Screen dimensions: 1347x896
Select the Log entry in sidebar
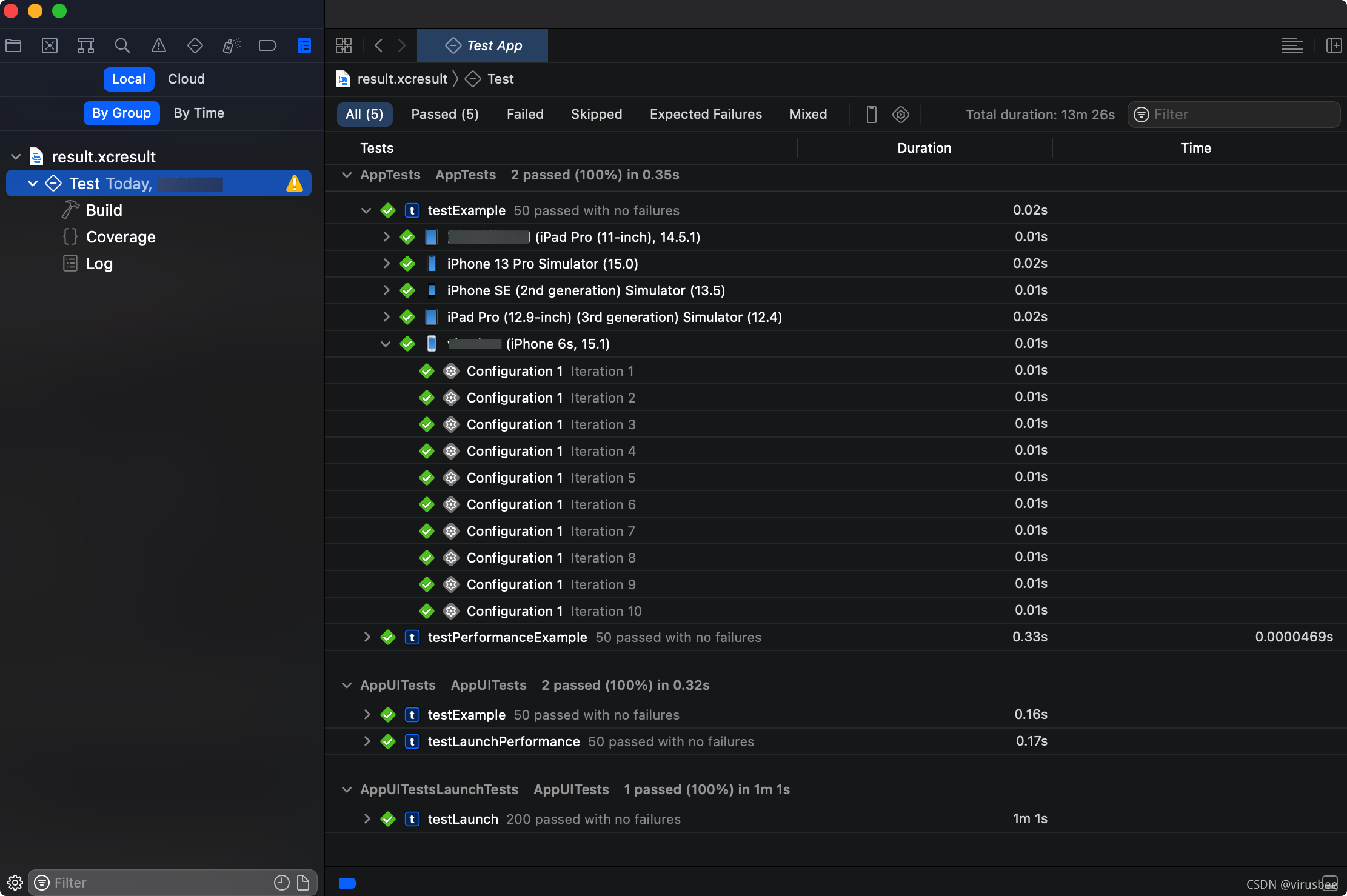click(x=99, y=263)
